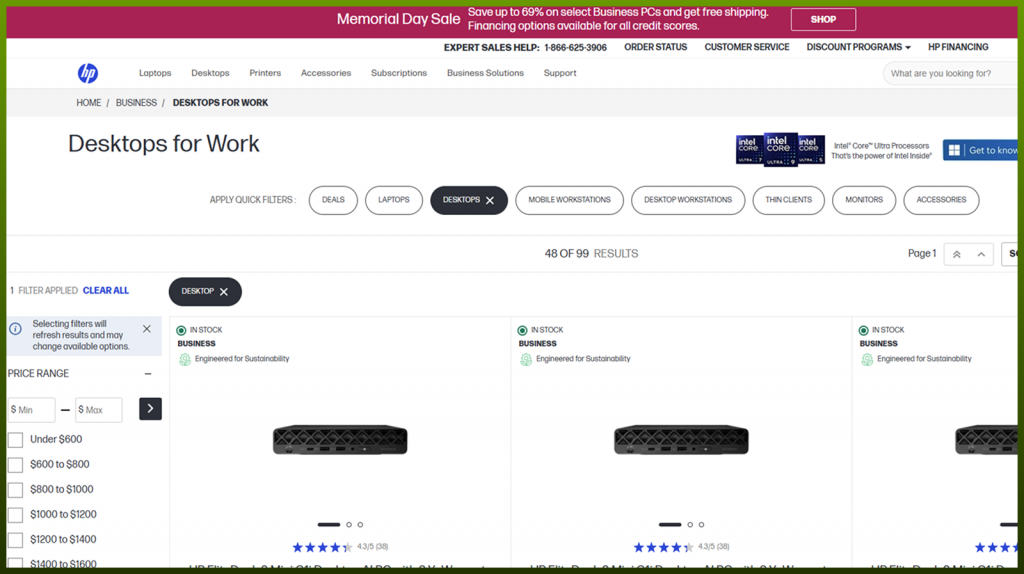
Task: Click the $ Max price field
Action: 99,410
